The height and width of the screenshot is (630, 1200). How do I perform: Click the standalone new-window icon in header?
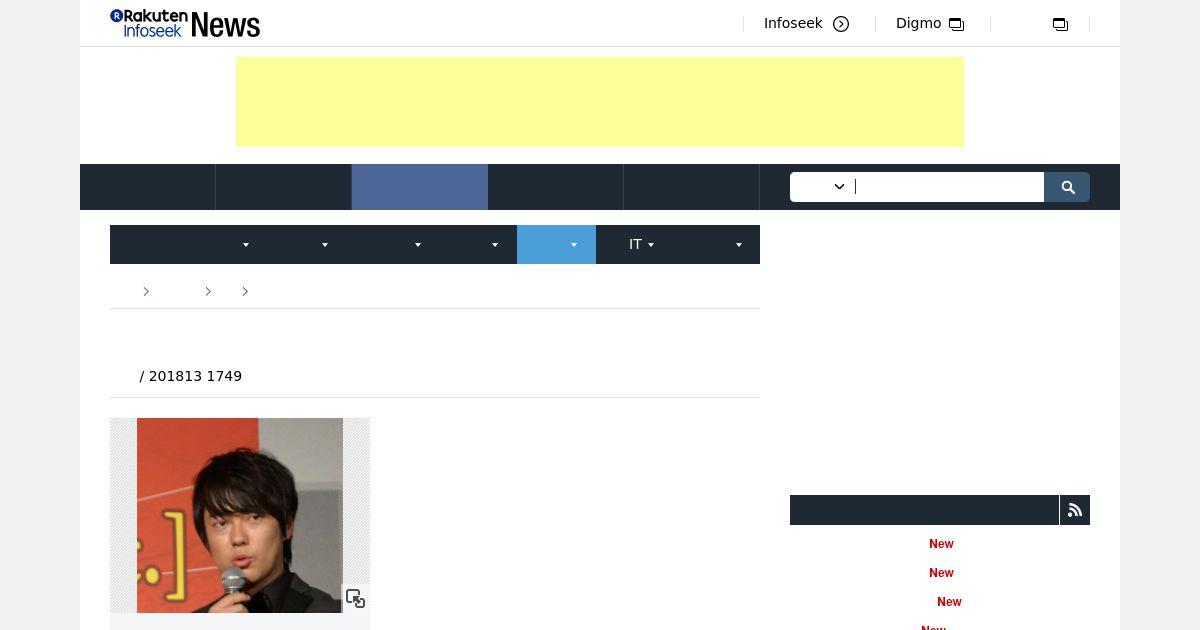pos(1060,24)
